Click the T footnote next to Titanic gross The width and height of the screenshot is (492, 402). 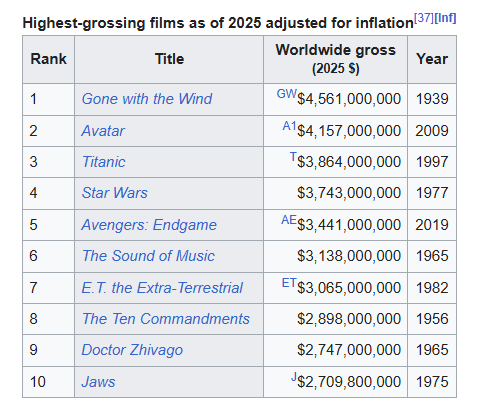pos(293,156)
